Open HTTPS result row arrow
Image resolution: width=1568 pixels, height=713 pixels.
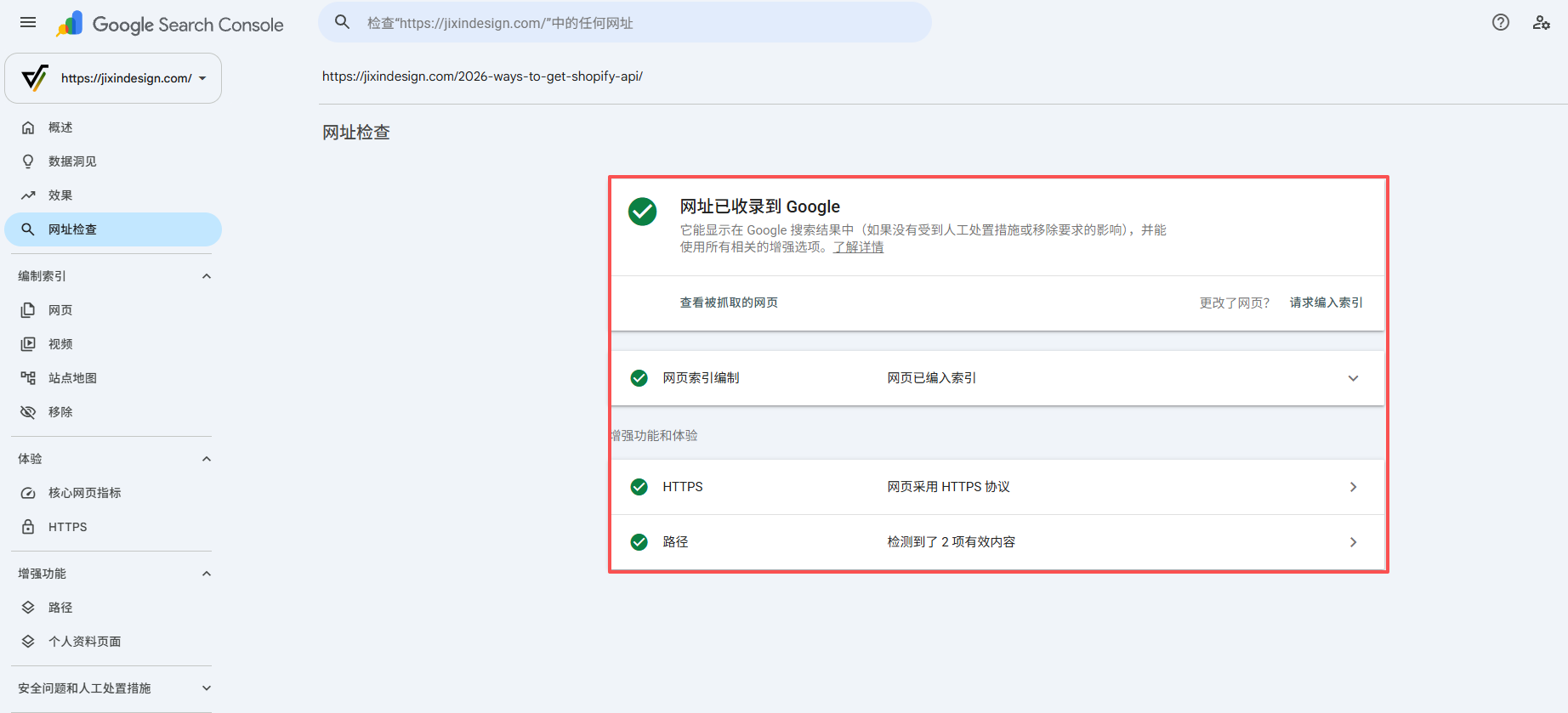[1353, 487]
